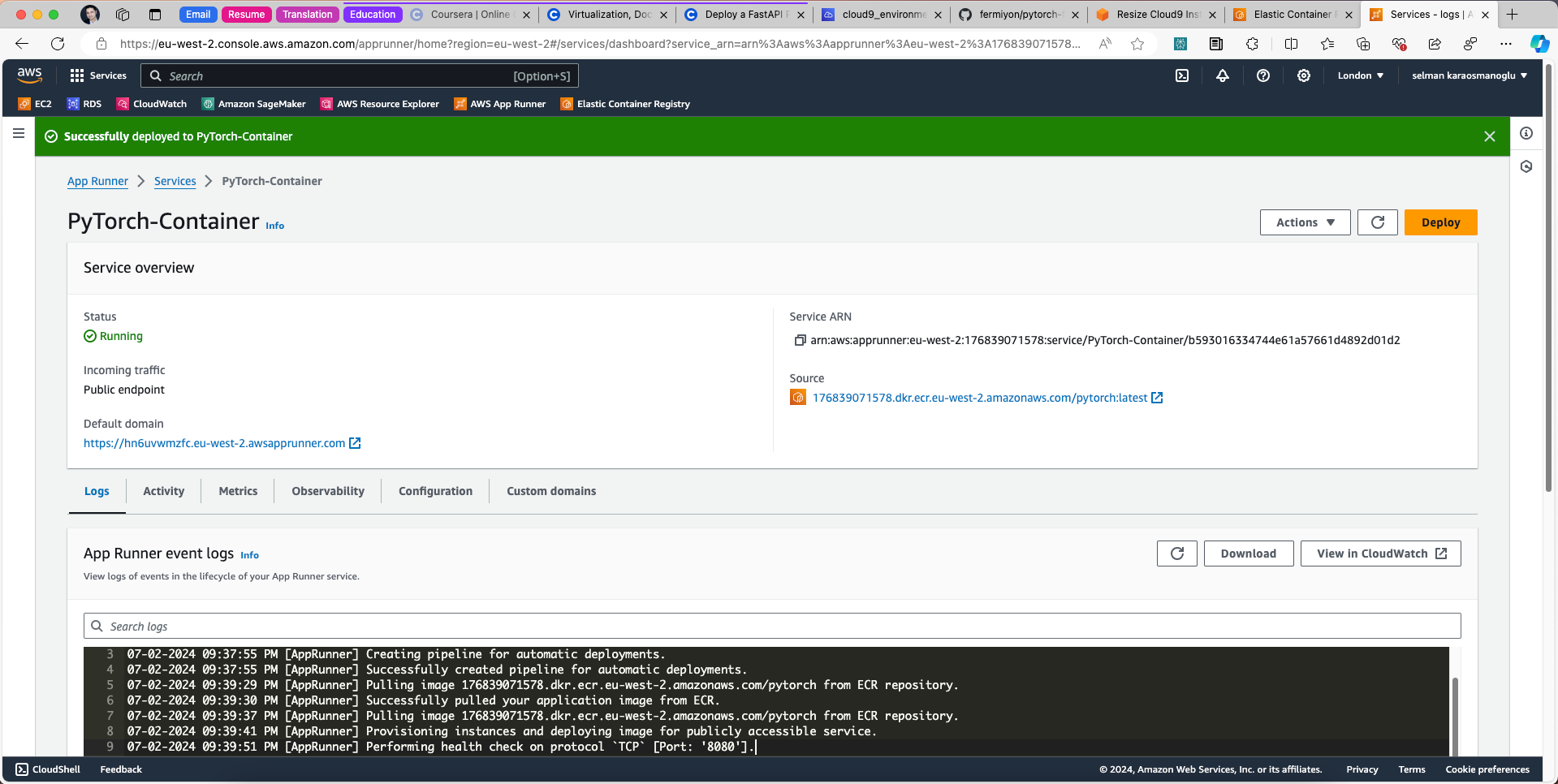This screenshot has height=784, width=1558.
Task: Bookmark this page with the star icon
Action: (1137, 44)
